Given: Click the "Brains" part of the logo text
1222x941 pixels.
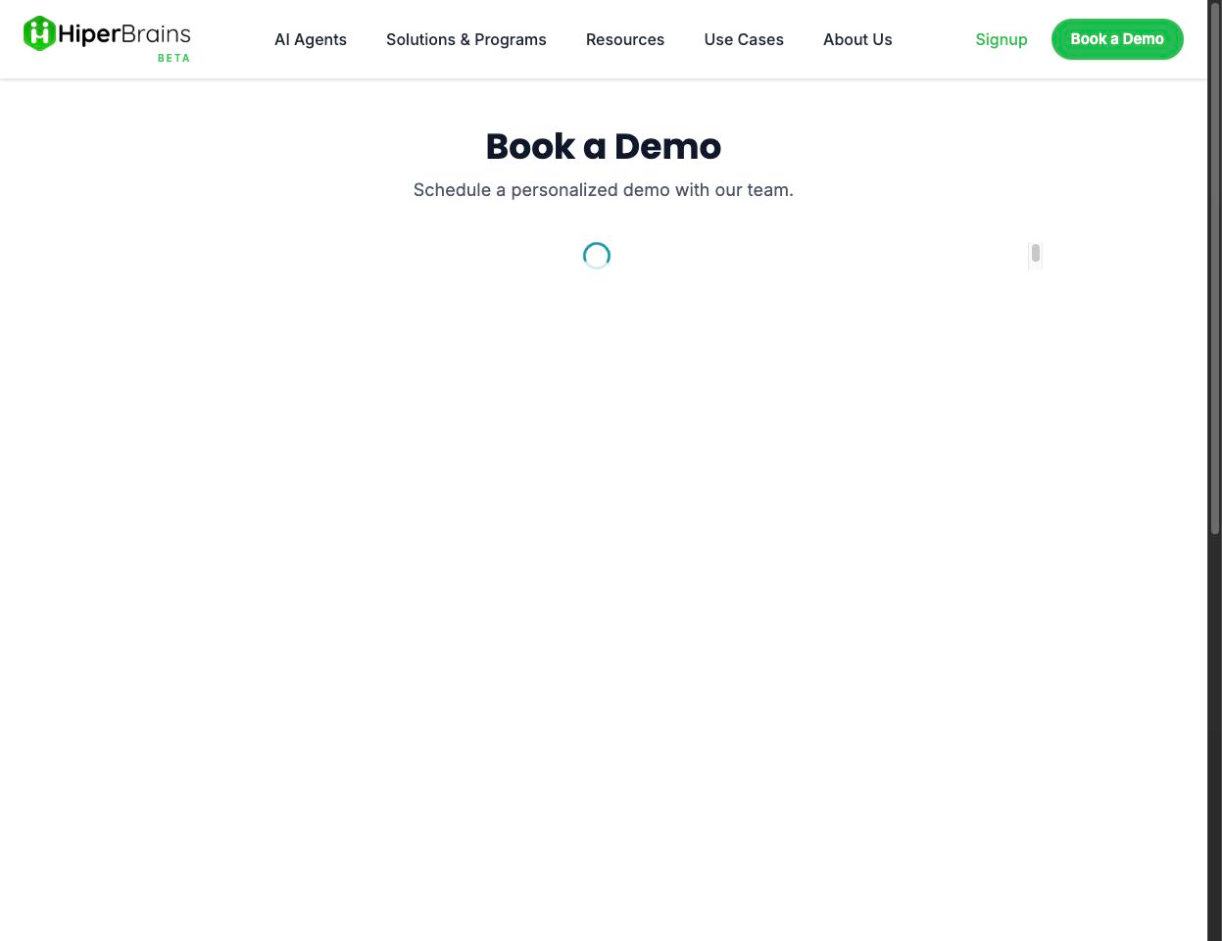Looking at the screenshot, I should pos(156,35).
